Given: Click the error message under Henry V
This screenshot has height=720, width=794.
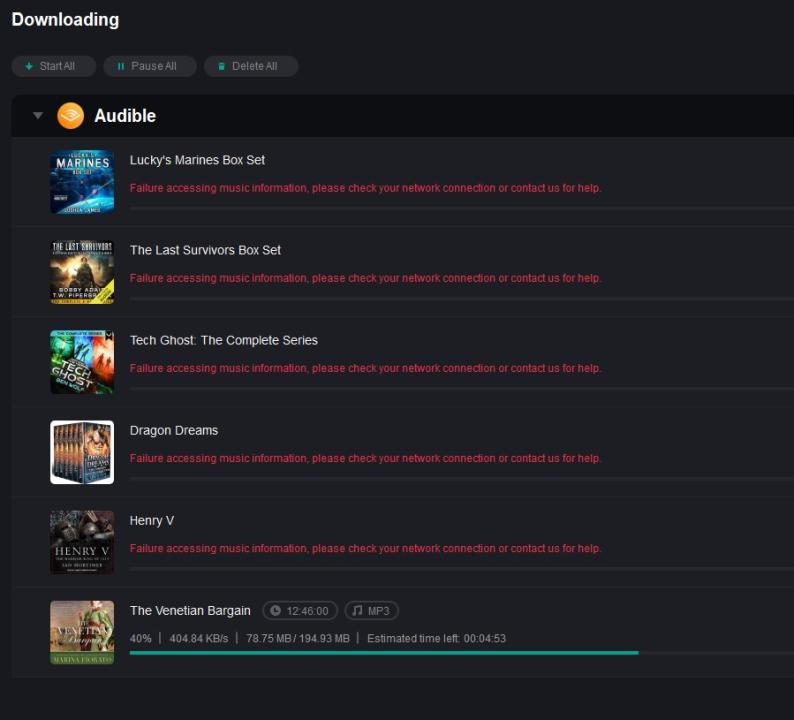Looking at the screenshot, I should [366, 549].
